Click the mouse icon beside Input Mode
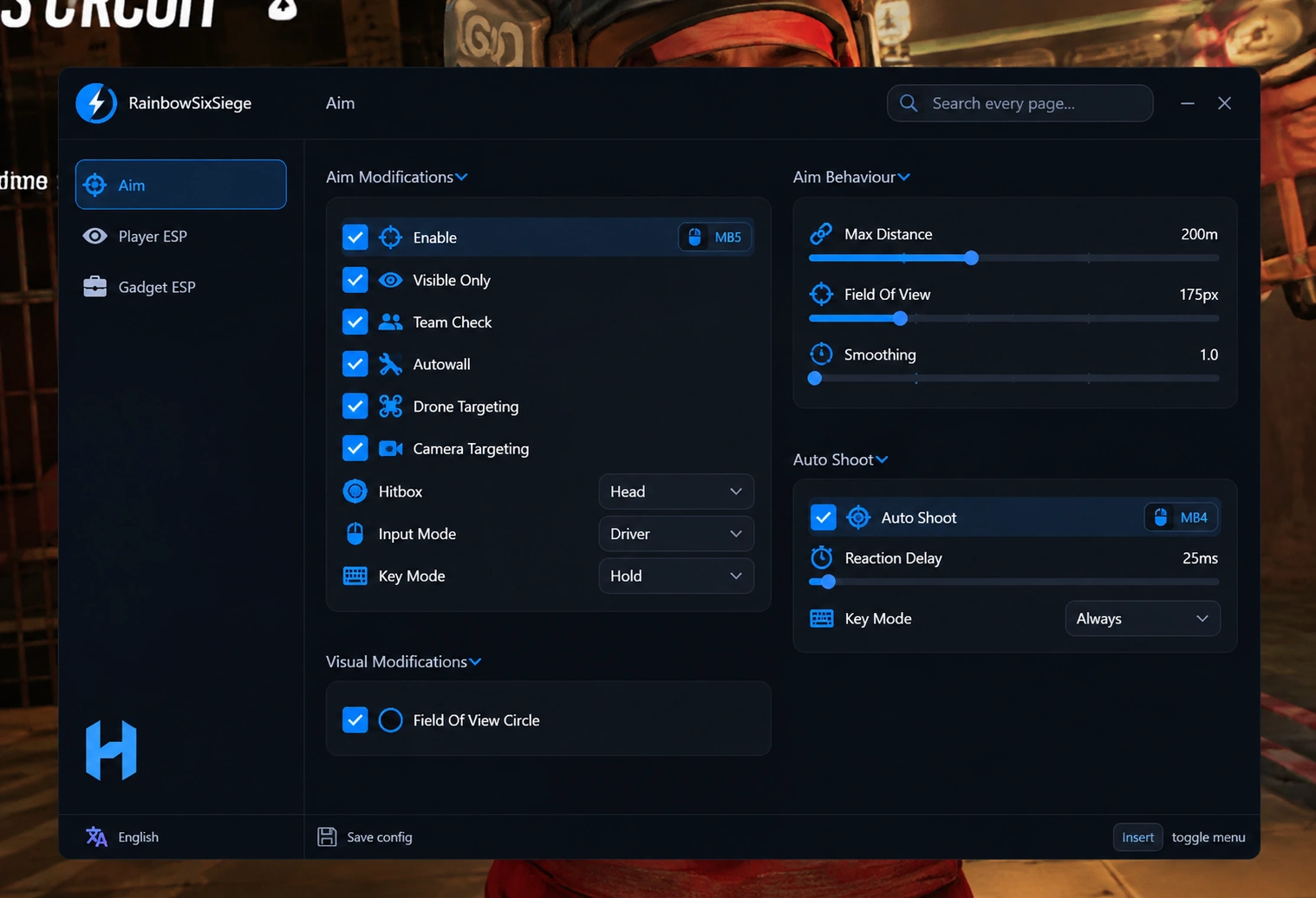 point(355,534)
